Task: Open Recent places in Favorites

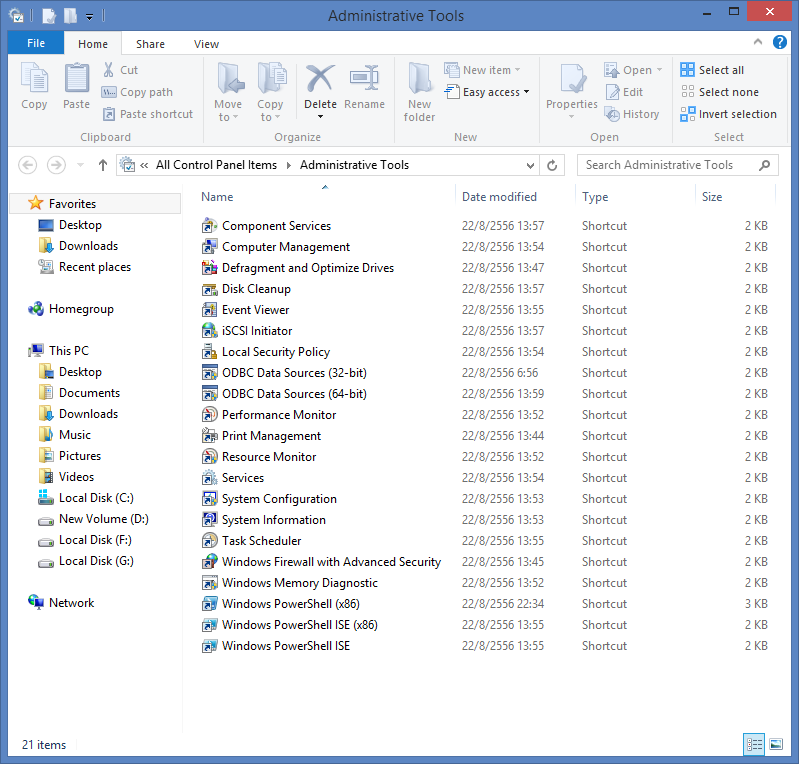Action: tap(95, 267)
